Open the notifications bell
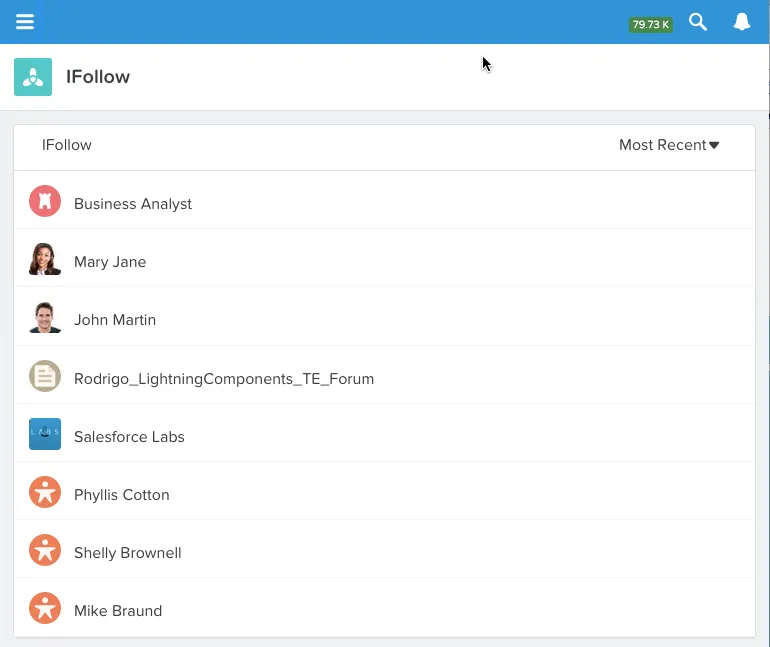 (x=742, y=22)
